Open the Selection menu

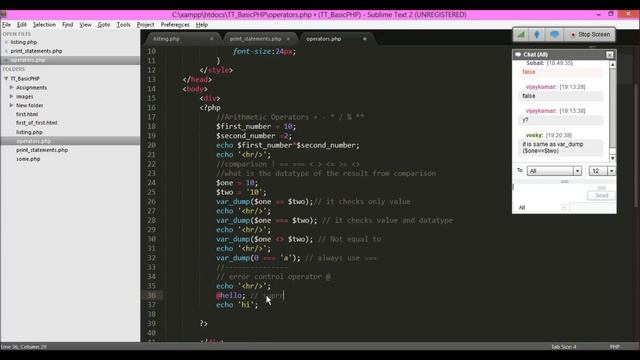point(44,25)
